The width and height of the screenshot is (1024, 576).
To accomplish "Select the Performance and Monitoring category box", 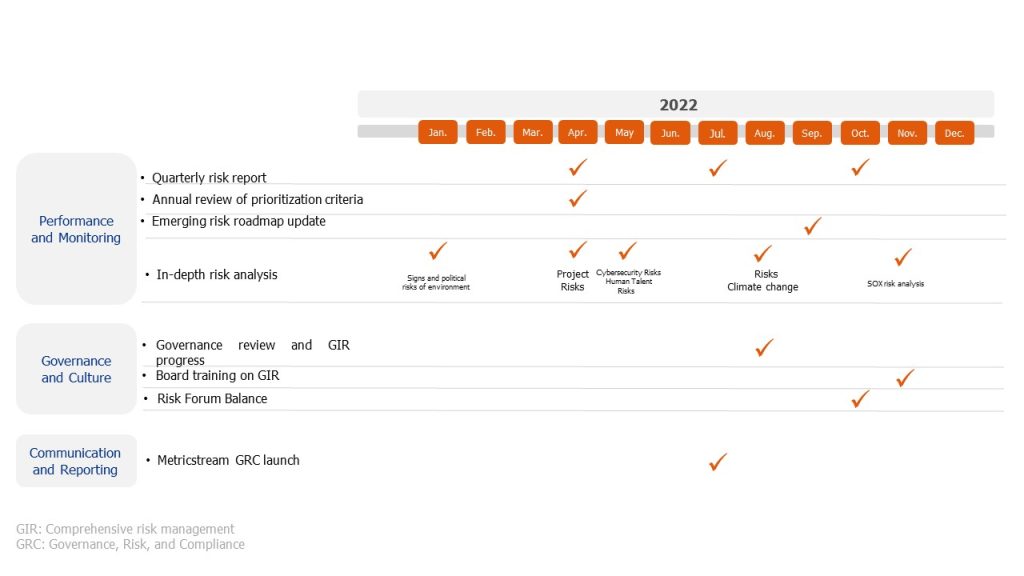I will tap(76, 229).
